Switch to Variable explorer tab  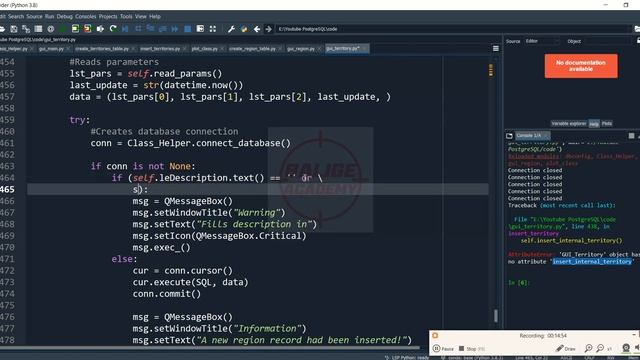(568, 123)
